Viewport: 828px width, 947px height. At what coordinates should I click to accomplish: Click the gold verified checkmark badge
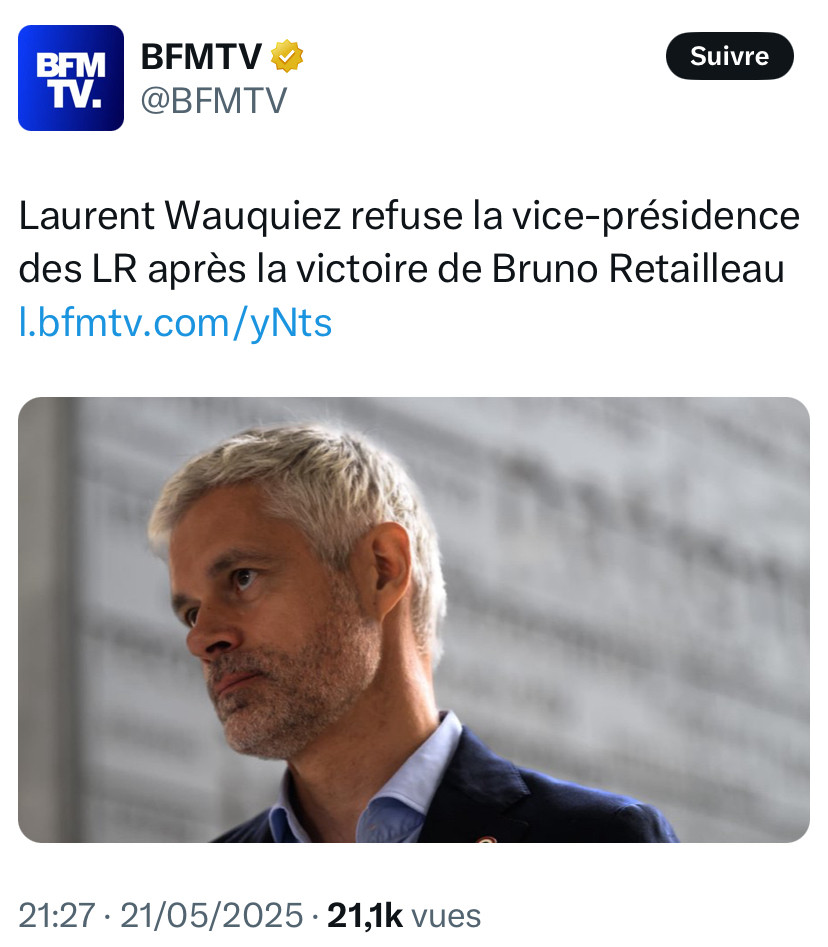(287, 56)
